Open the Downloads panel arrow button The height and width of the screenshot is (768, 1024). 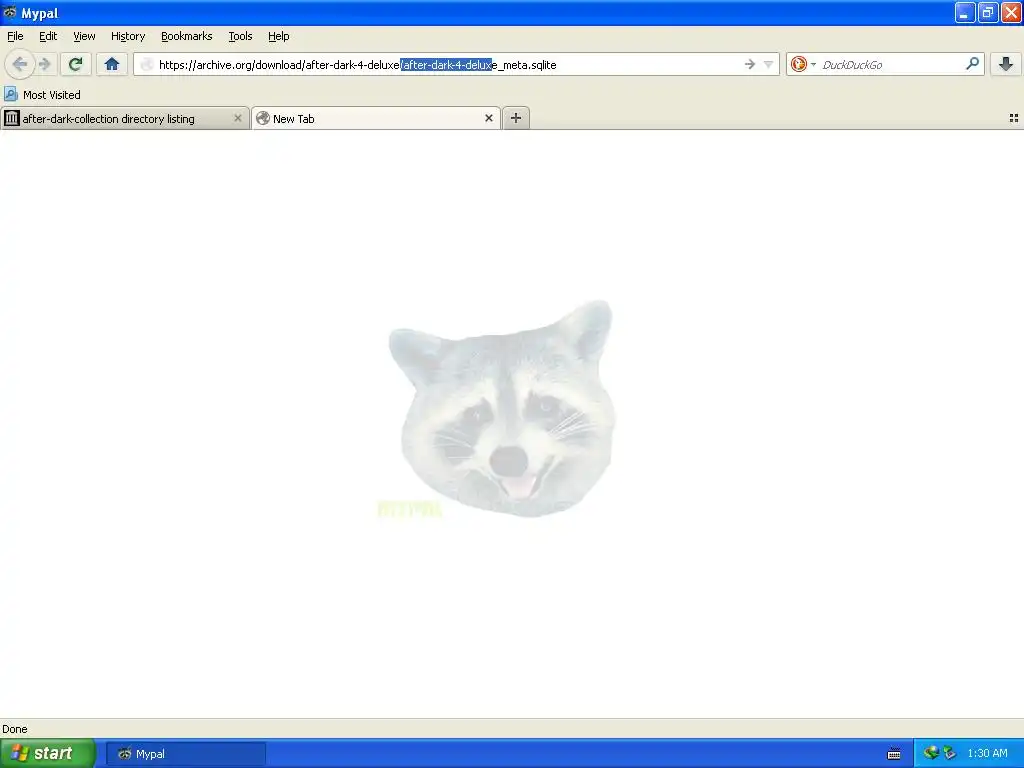coord(1006,64)
